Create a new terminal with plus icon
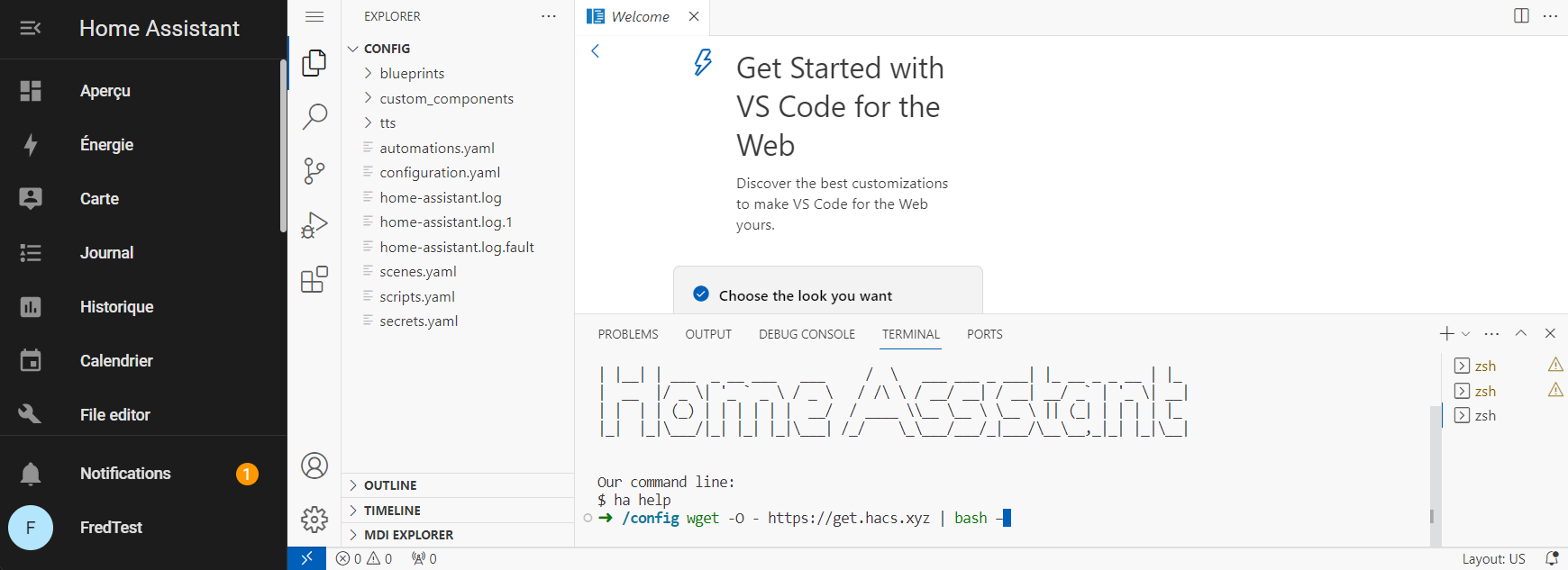This screenshot has height=570, width=1568. 1446,333
